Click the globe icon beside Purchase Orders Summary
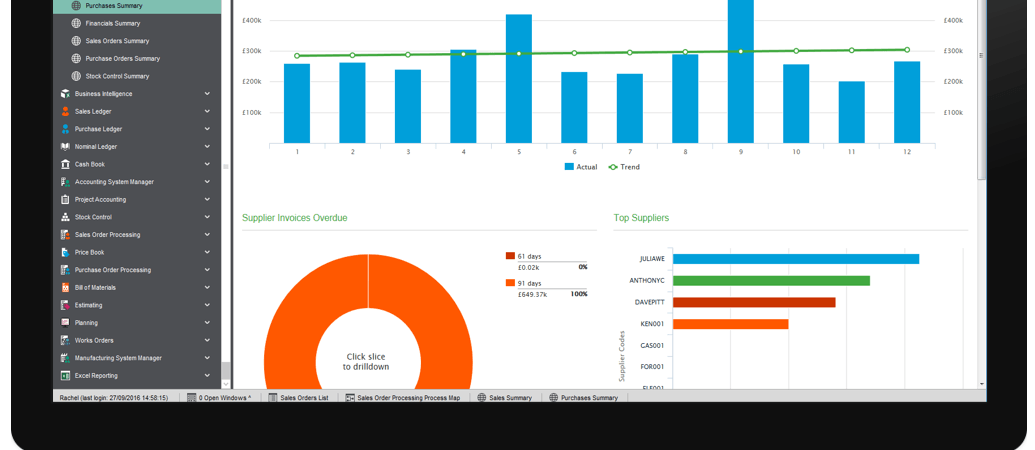The width and height of the screenshot is (1035, 450). [x=76, y=58]
